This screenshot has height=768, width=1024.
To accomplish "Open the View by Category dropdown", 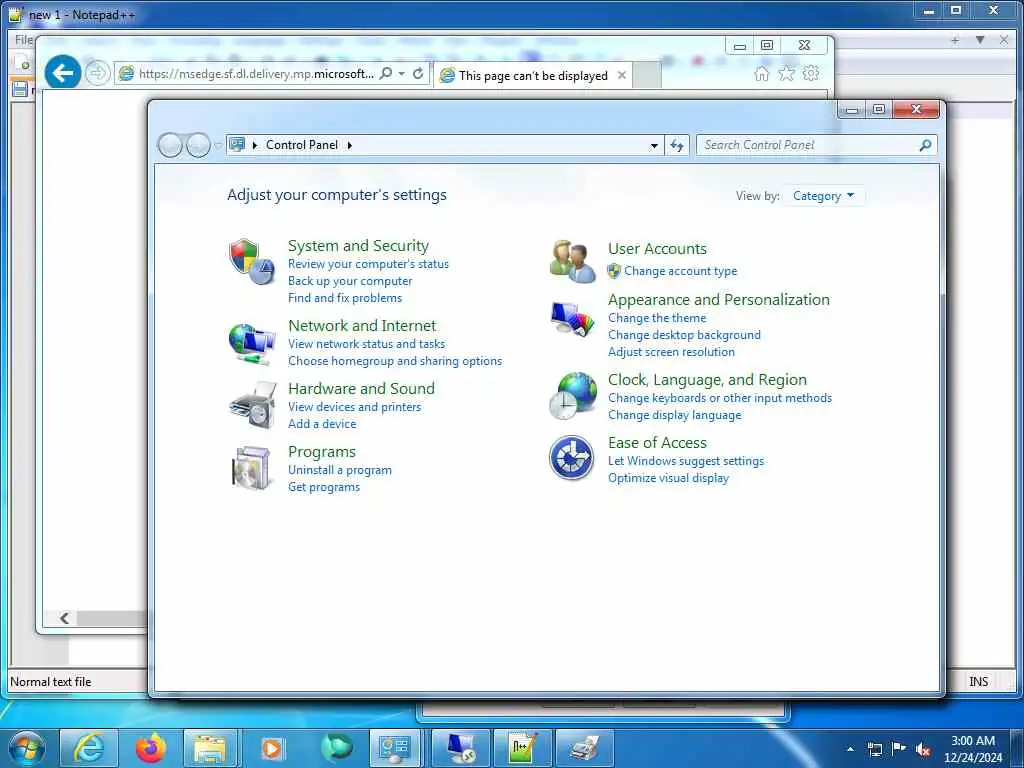I will click(823, 196).
